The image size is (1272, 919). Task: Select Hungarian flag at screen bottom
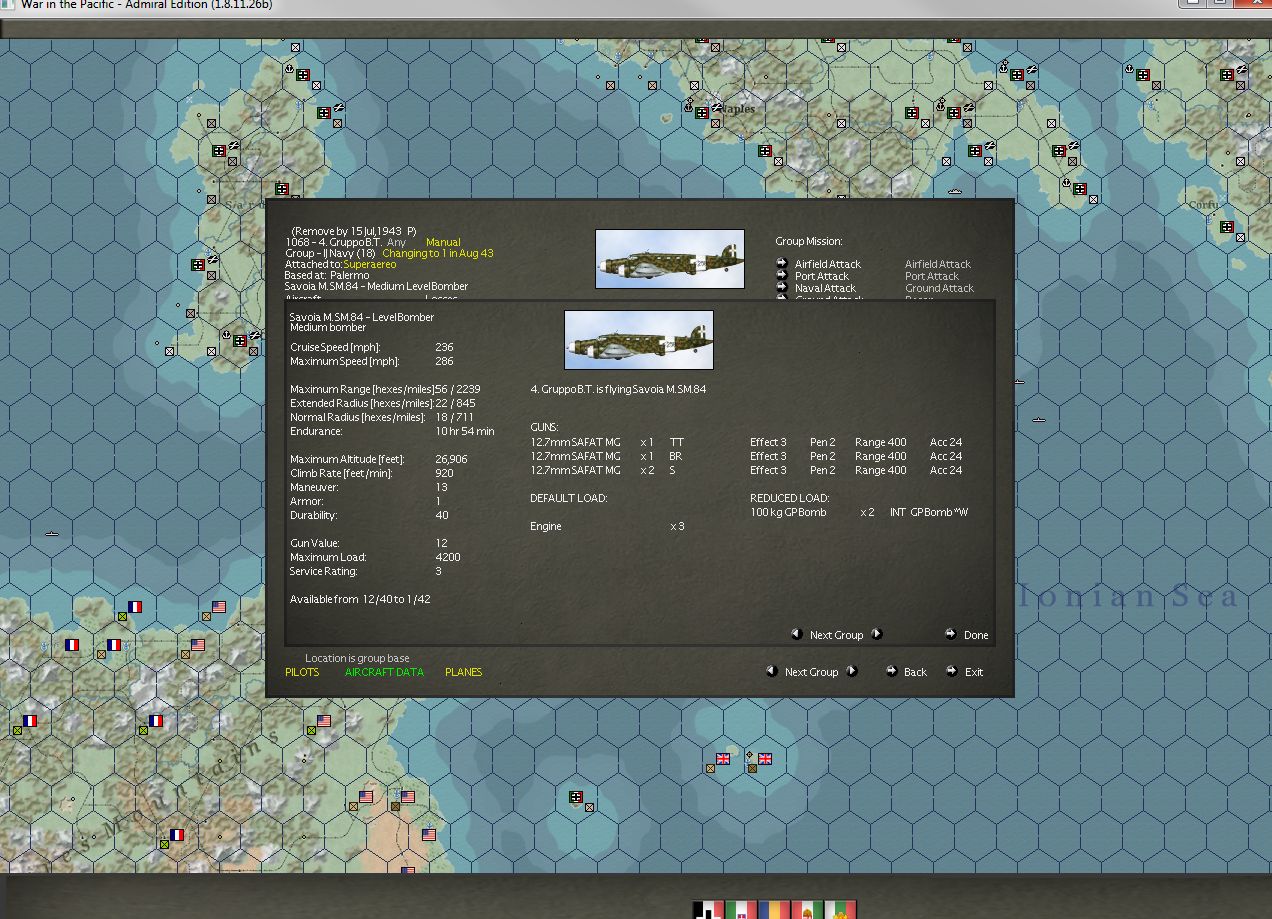[807, 910]
